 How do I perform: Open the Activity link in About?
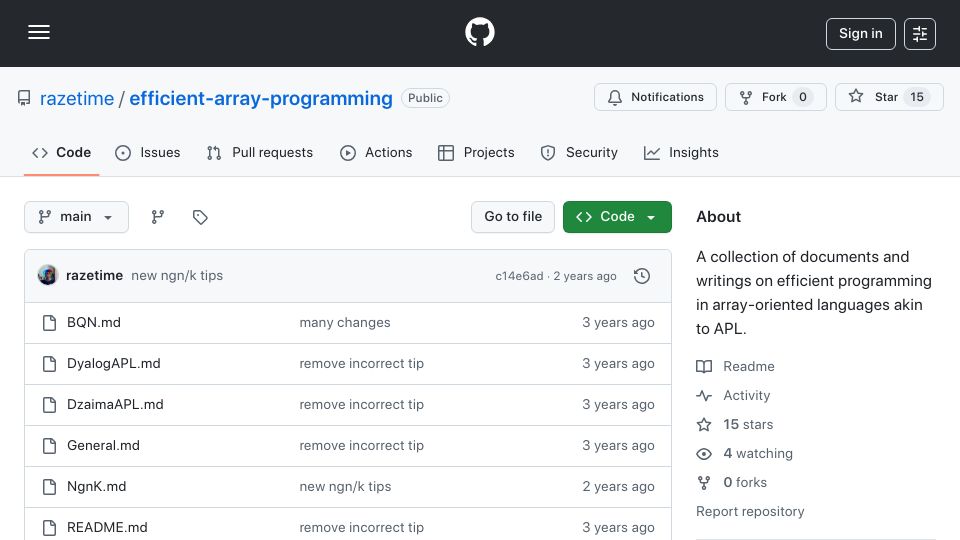[747, 396]
